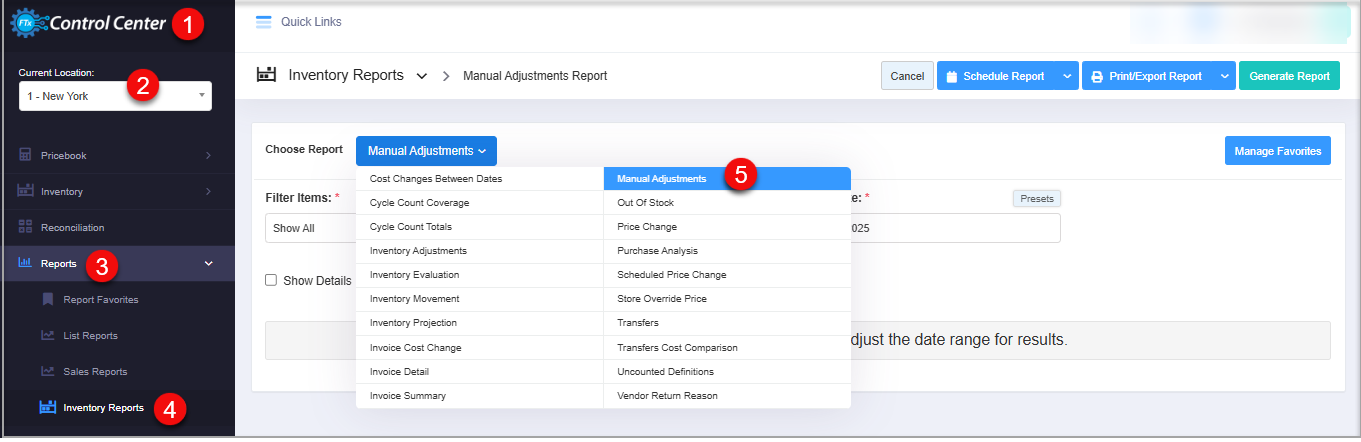
Task: Click the Reports bar chart icon
Action: click(x=26, y=263)
